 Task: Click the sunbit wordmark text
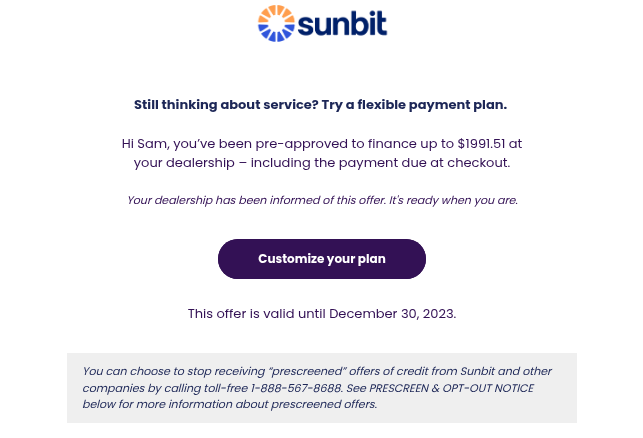342,24
